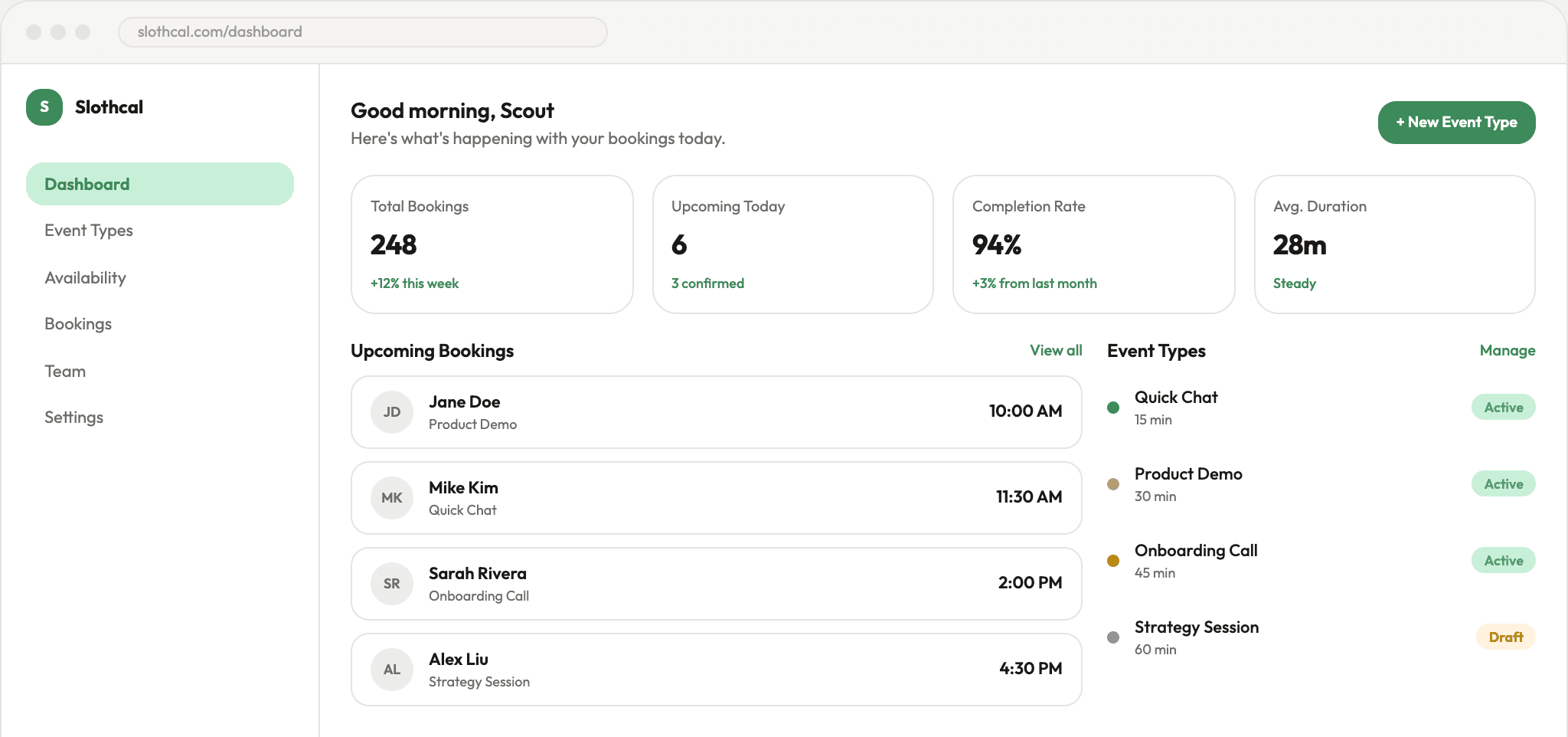1568x737 pixels.
Task: Open Jane Doe's JD avatar
Action: pyautogui.click(x=391, y=411)
